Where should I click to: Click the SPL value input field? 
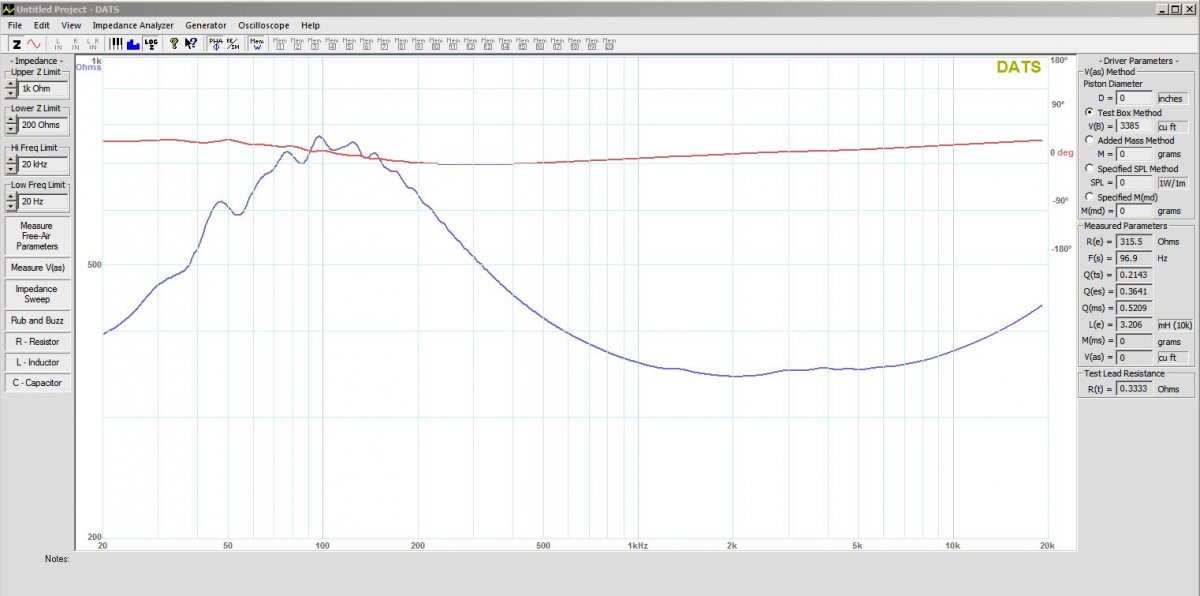(1135, 183)
